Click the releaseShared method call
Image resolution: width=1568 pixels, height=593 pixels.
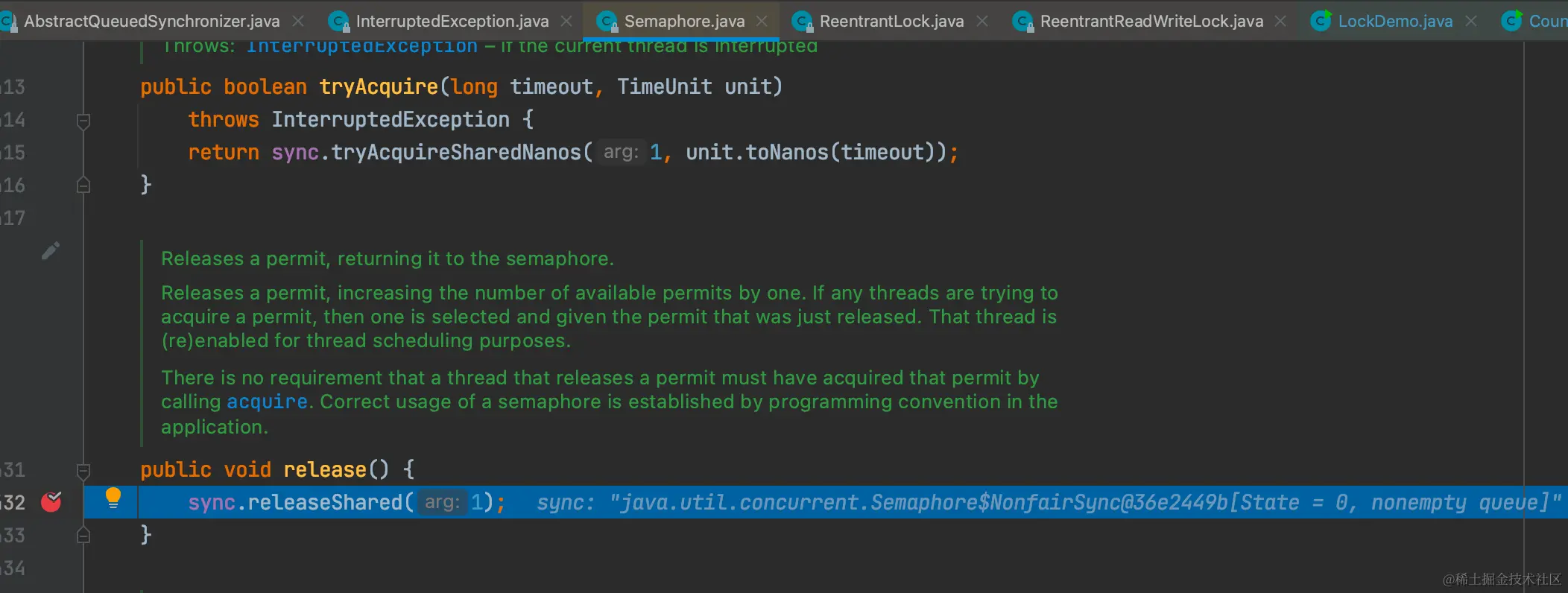pyautogui.click(x=325, y=503)
